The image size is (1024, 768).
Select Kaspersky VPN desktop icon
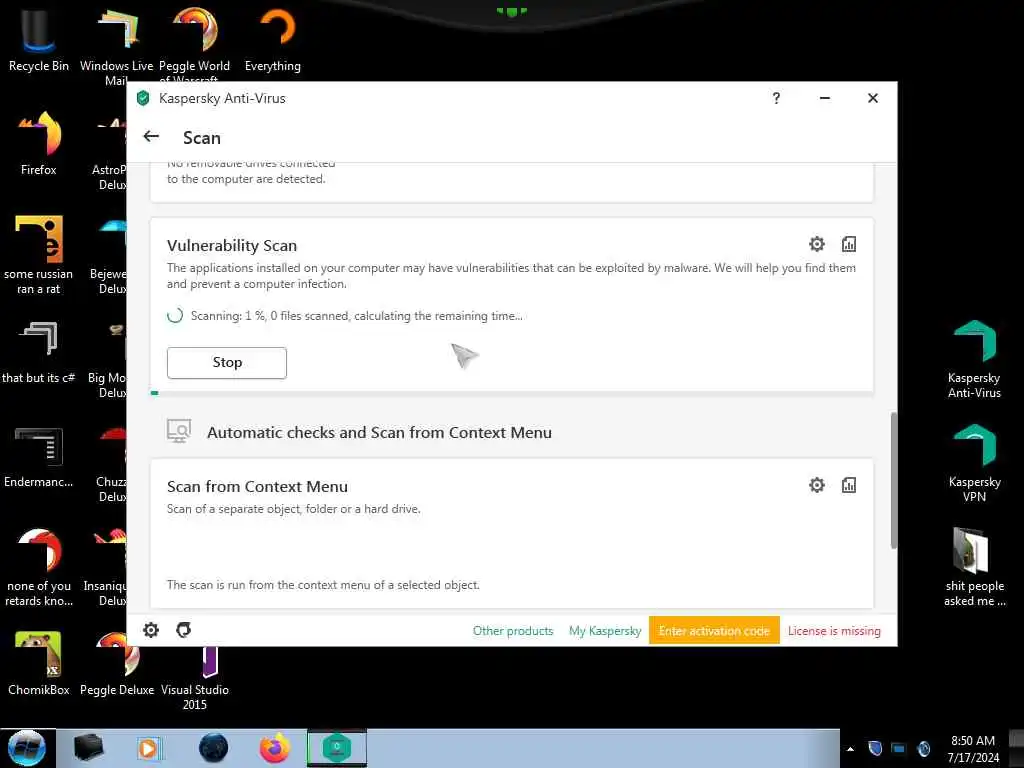[x=974, y=463]
